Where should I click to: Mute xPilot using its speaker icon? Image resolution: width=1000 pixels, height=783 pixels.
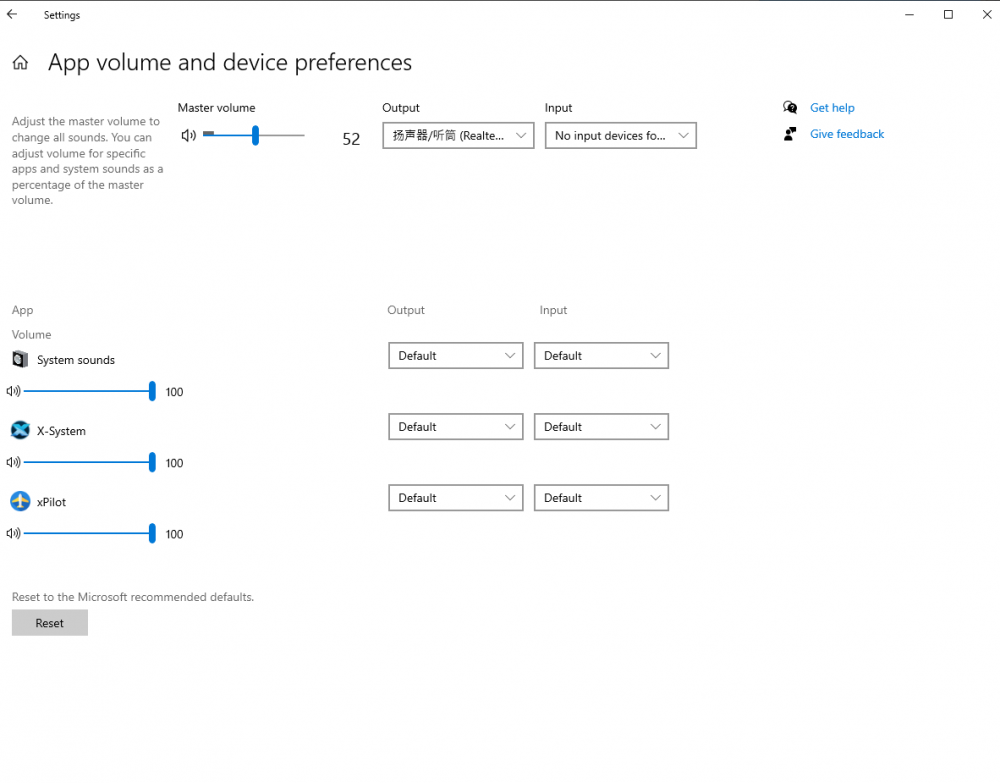[14, 534]
